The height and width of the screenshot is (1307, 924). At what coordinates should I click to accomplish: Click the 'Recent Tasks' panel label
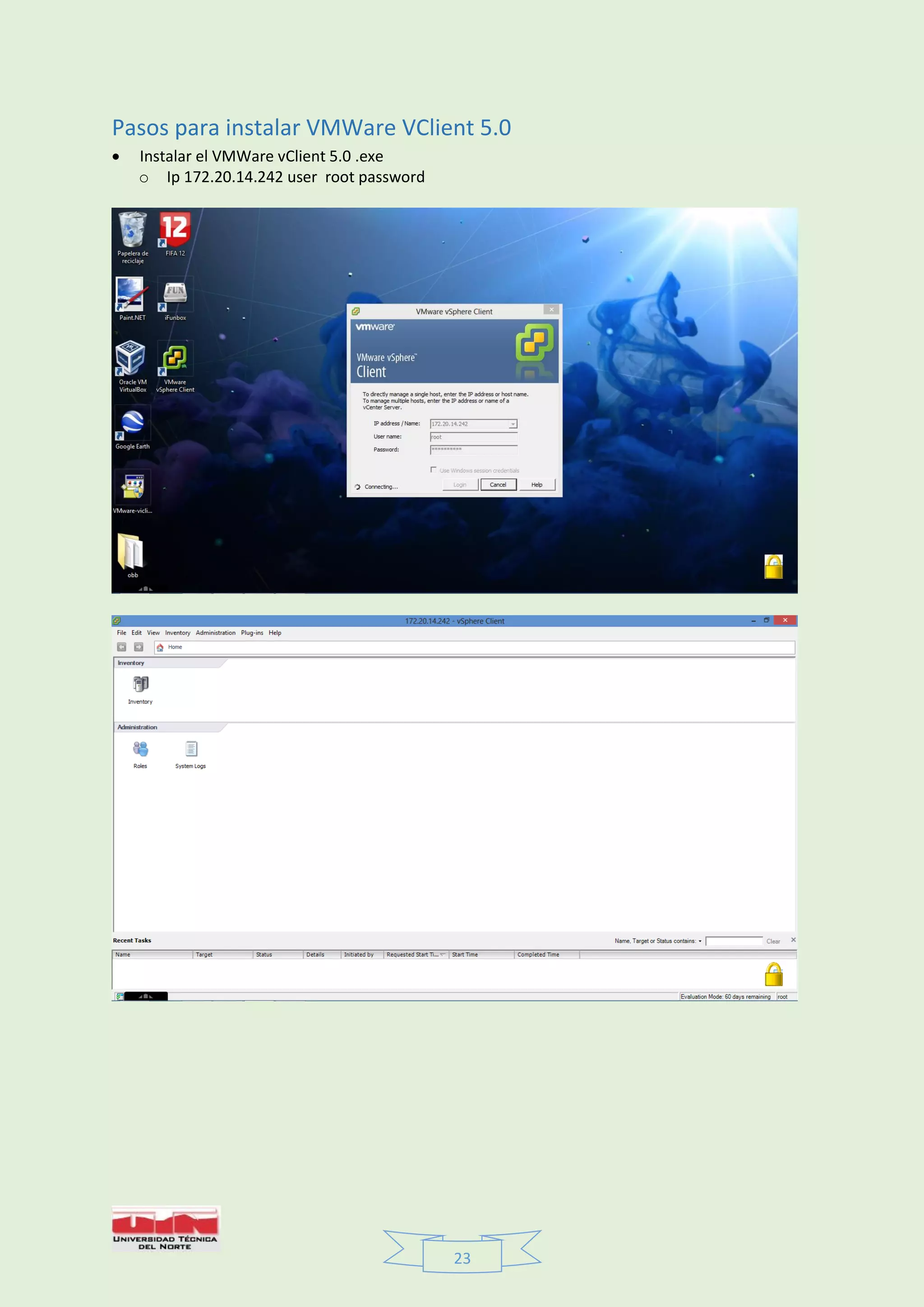point(132,941)
